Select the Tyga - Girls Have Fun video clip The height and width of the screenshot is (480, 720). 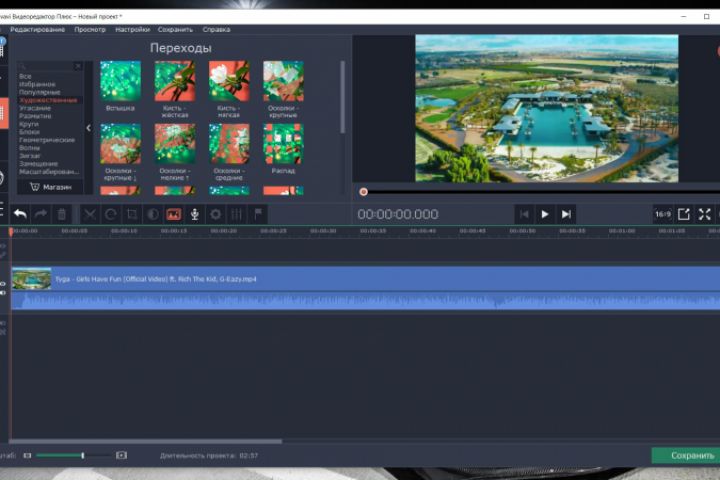click(x=366, y=279)
